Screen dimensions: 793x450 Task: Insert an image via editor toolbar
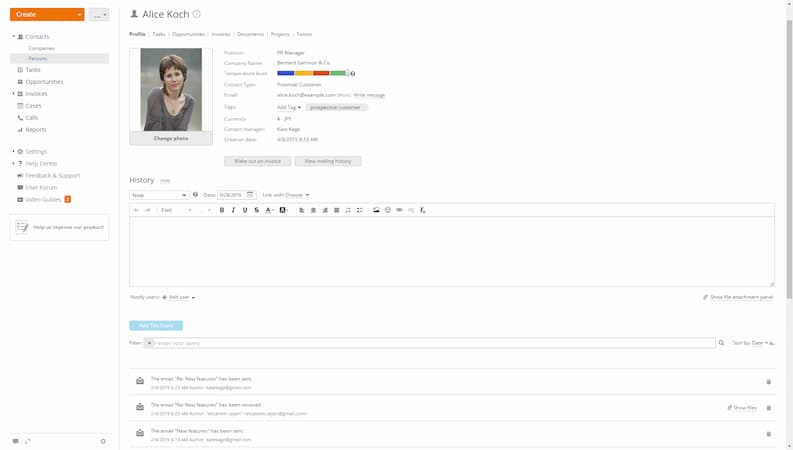point(376,210)
